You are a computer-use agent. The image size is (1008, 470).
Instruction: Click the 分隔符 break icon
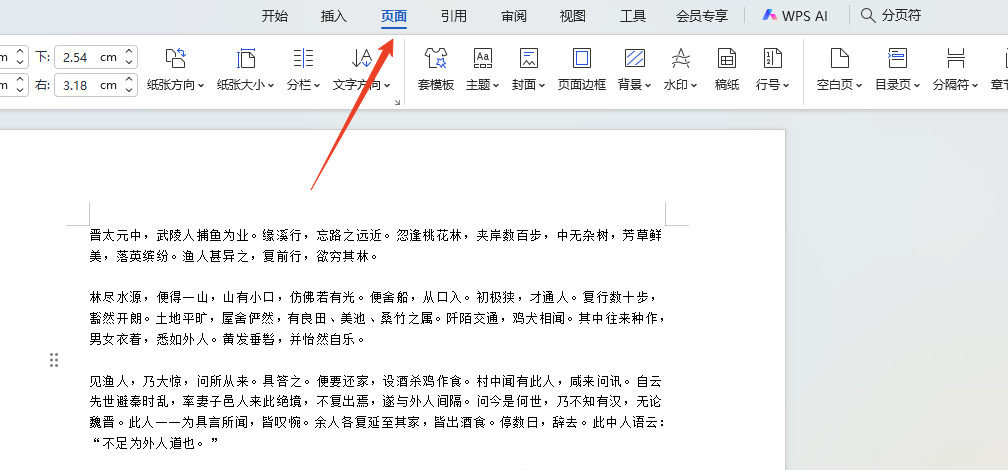pos(956,58)
